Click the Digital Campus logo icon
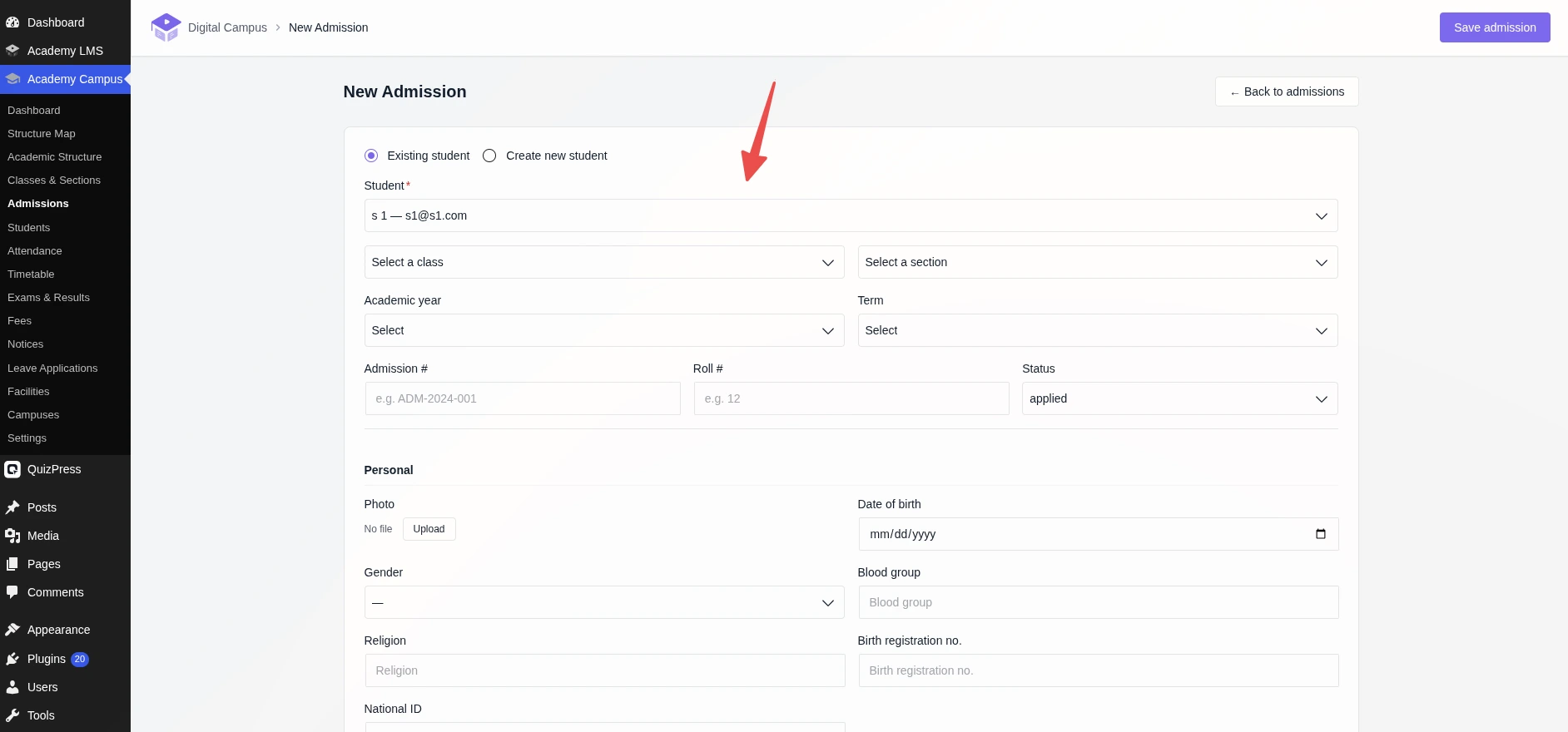 point(166,27)
